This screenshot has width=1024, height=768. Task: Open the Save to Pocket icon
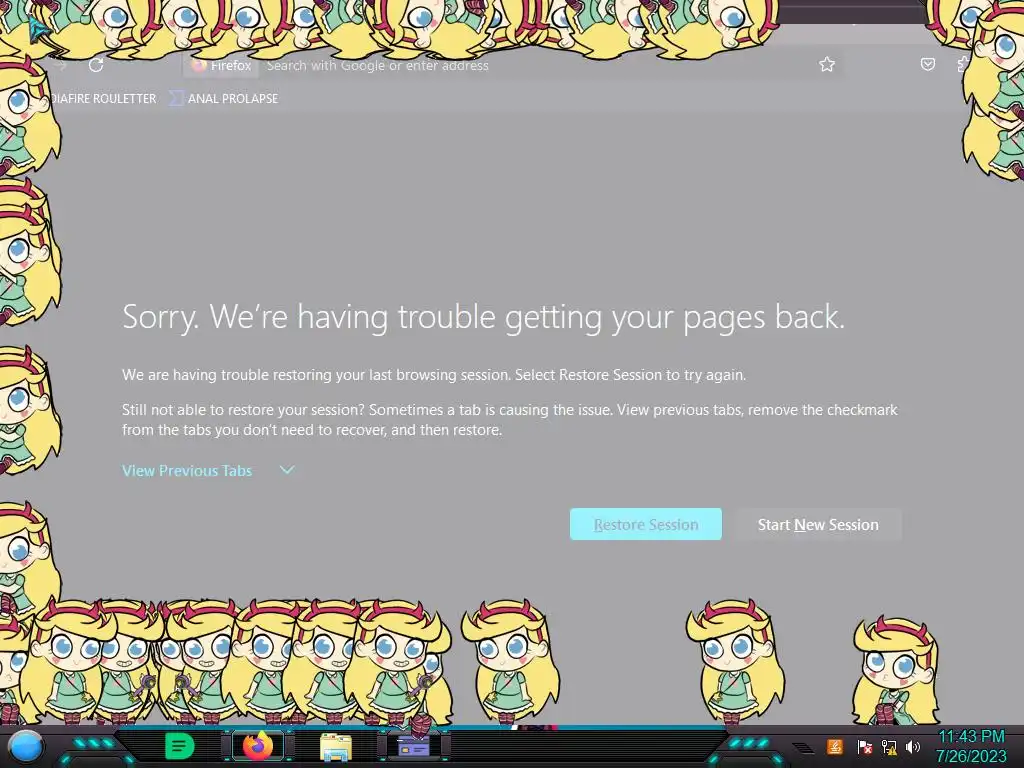point(927,64)
